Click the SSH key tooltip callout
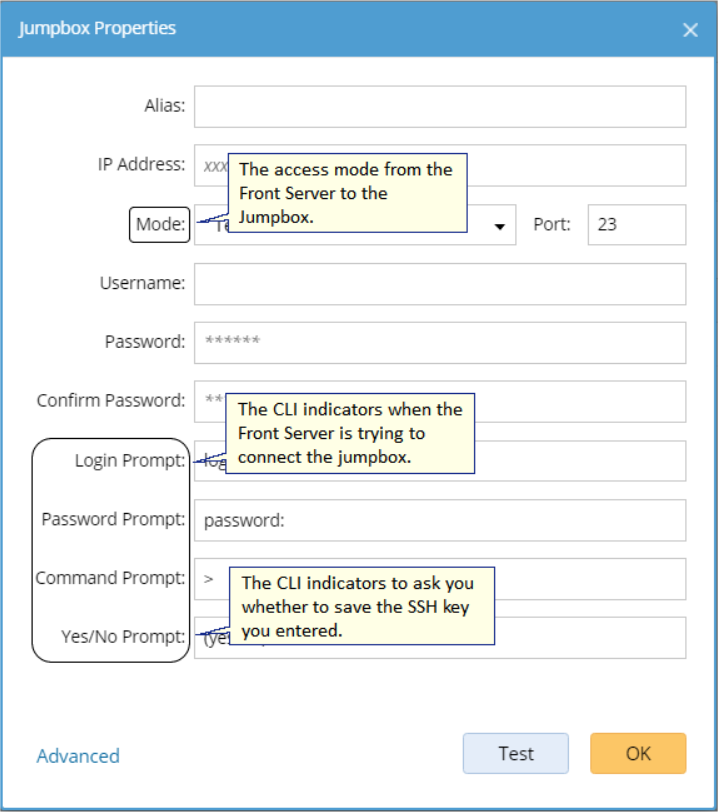 [x=362, y=606]
